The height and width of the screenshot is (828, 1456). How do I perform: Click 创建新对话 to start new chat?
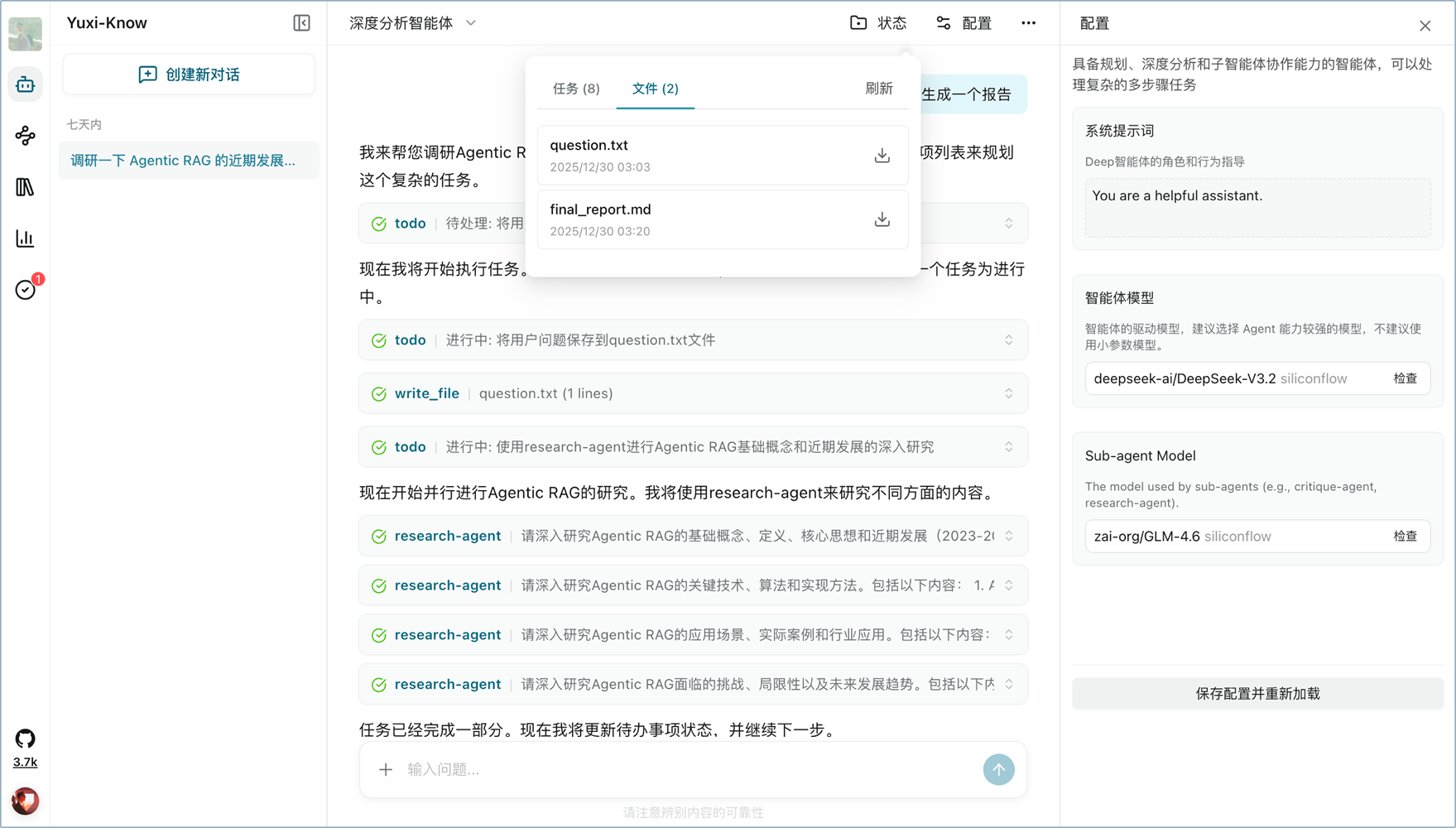pyautogui.click(x=189, y=74)
